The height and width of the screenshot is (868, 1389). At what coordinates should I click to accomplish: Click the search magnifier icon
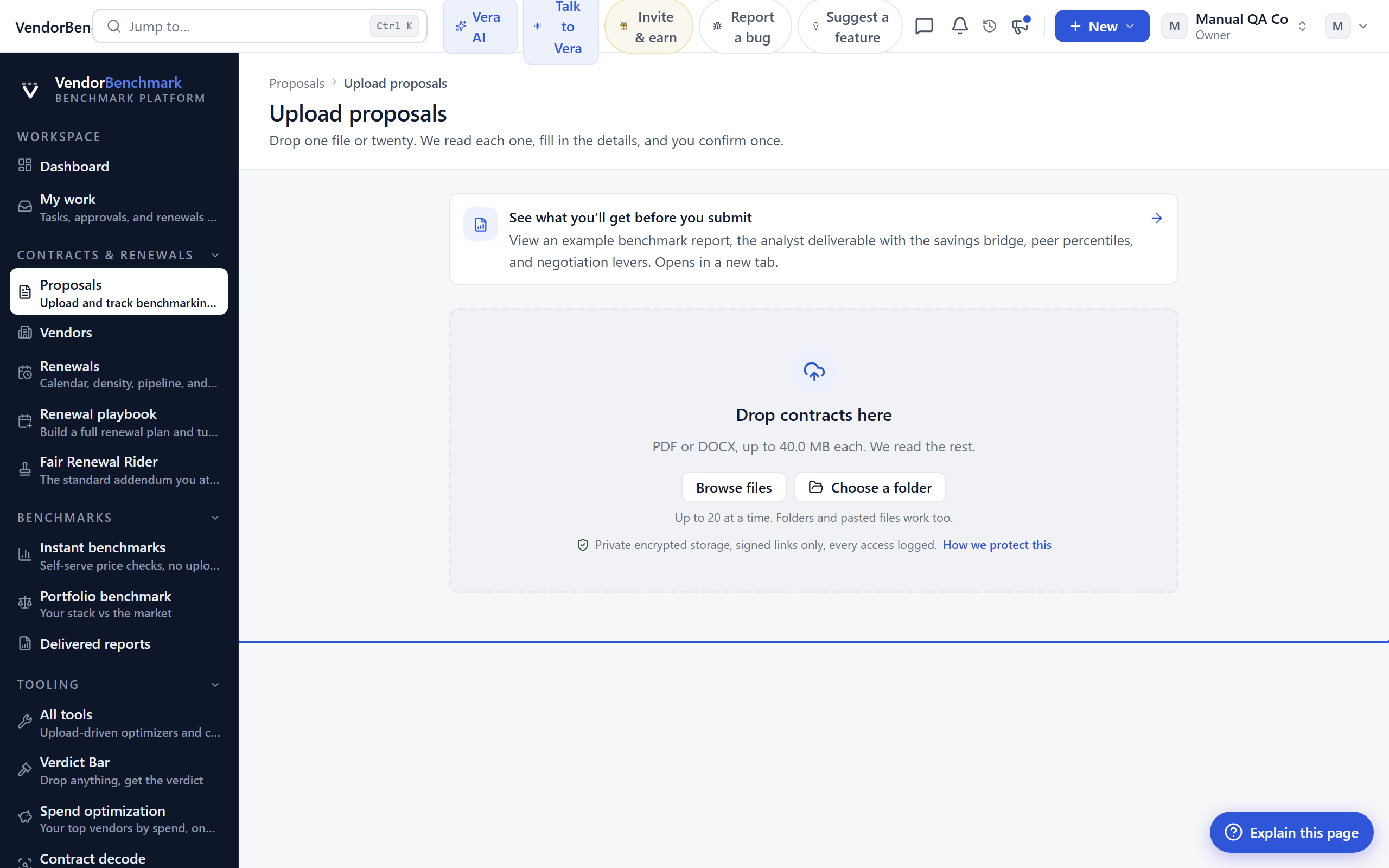click(114, 26)
